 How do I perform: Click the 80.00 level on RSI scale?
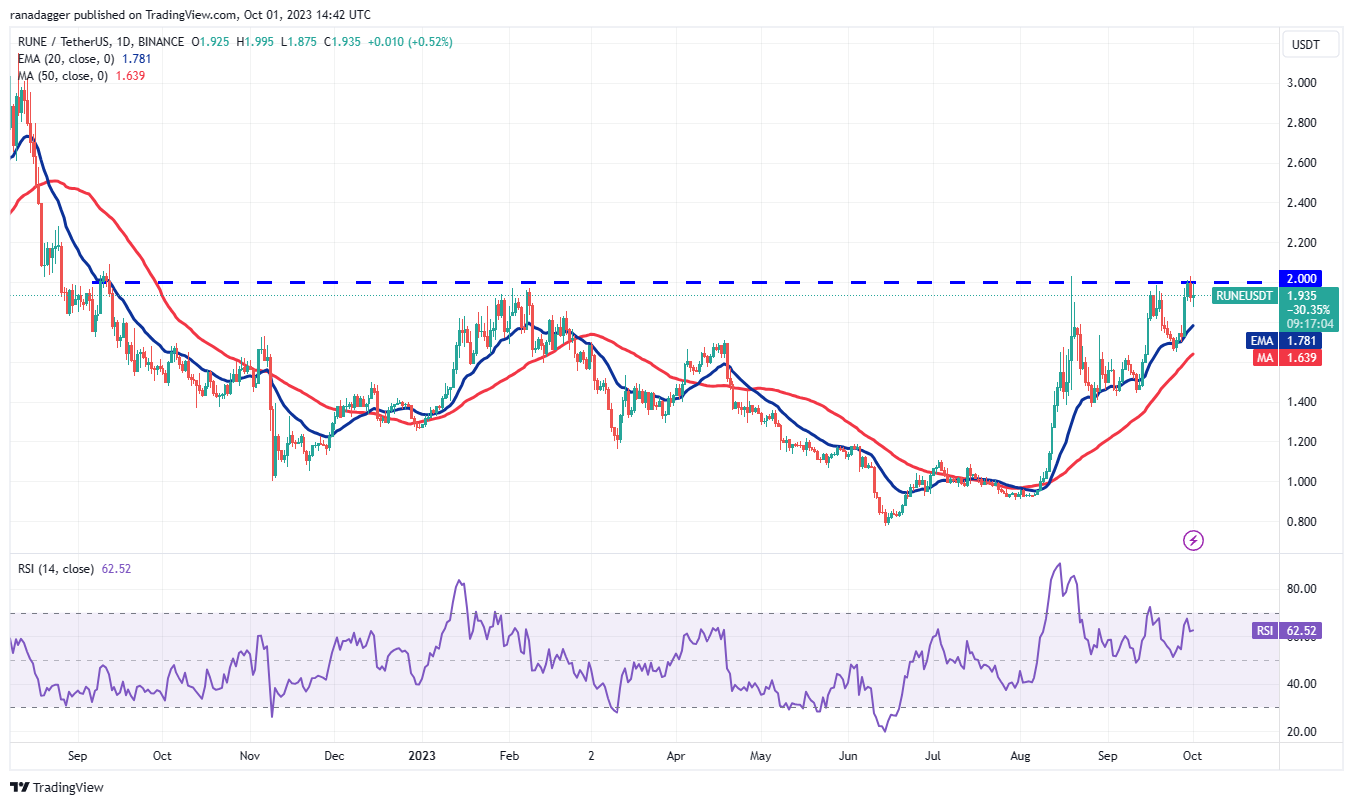(1301, 589)
